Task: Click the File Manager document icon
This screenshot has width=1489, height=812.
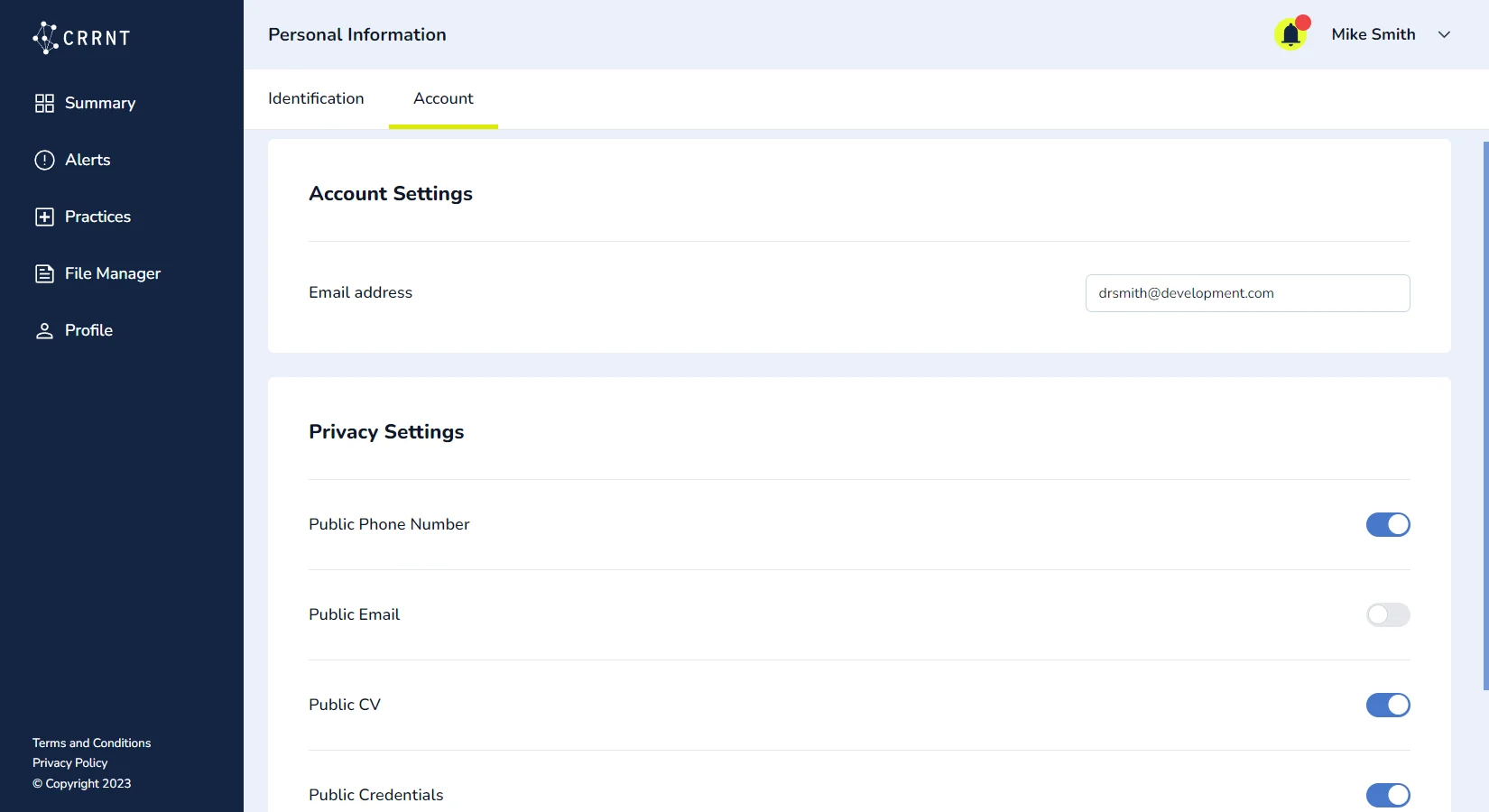Action: 44,273
